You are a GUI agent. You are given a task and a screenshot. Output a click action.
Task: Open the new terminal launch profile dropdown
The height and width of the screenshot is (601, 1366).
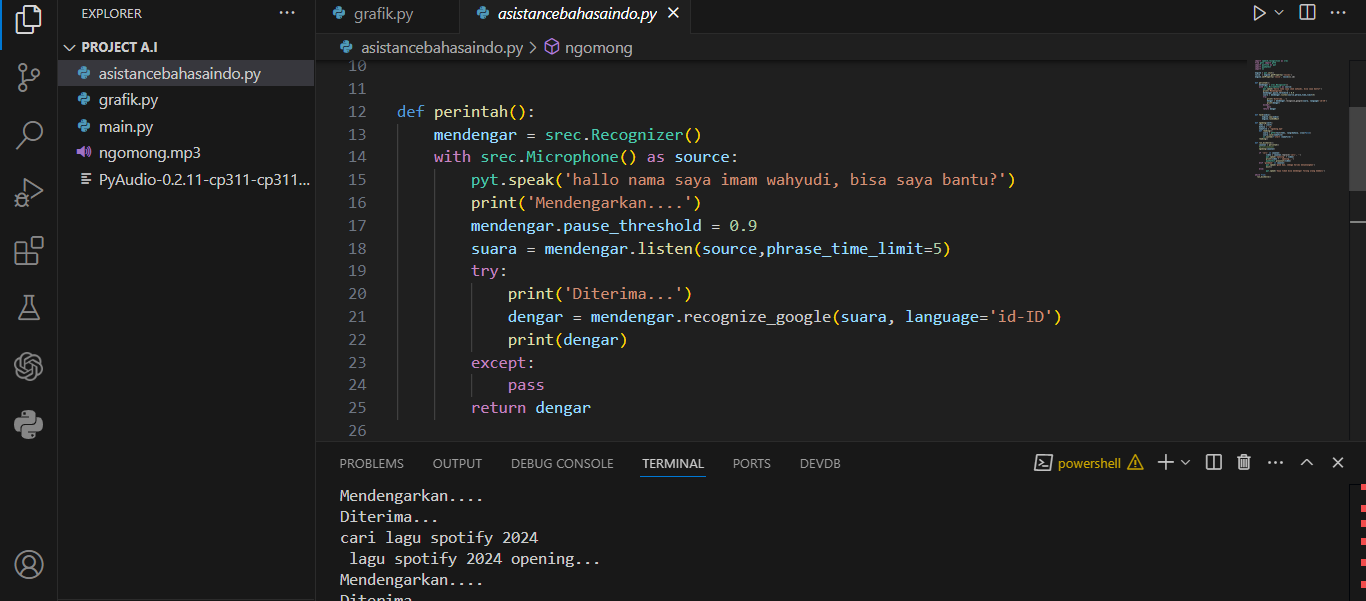[1186, 462]
